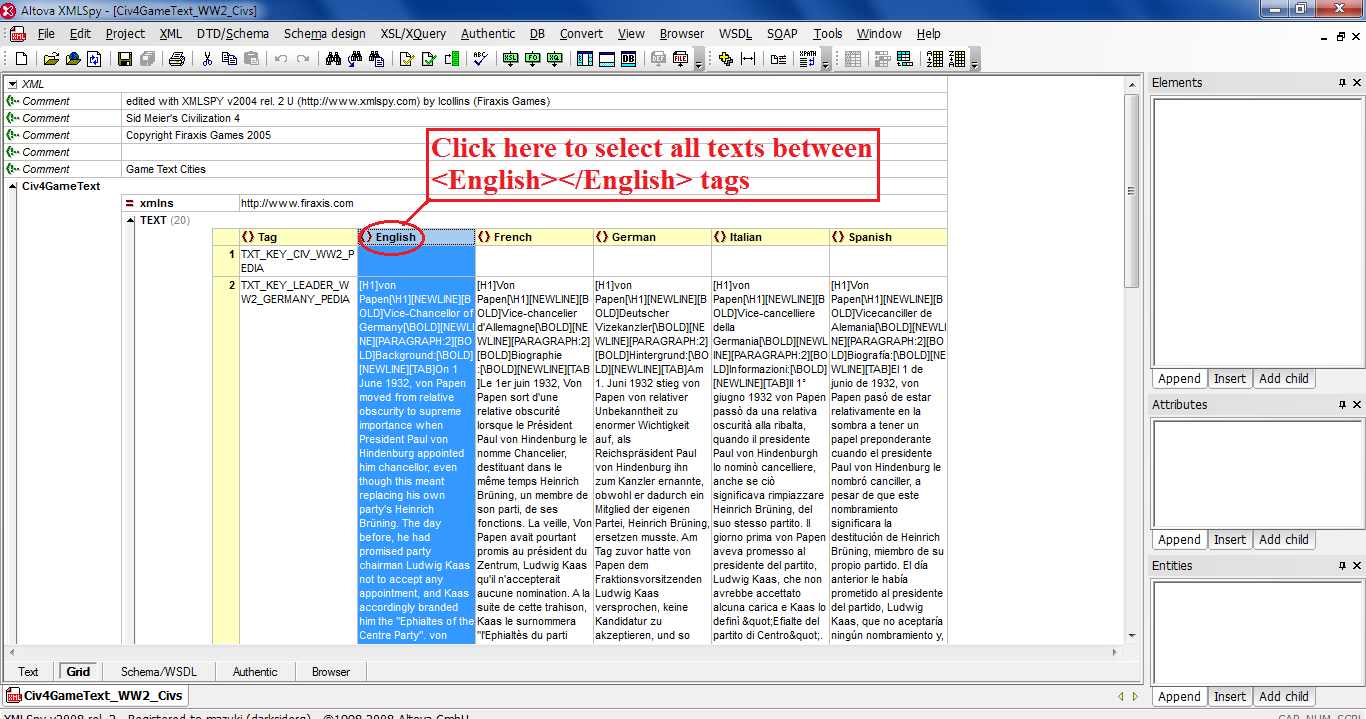
Task: Open the File menu
Action: click(46, 34)
